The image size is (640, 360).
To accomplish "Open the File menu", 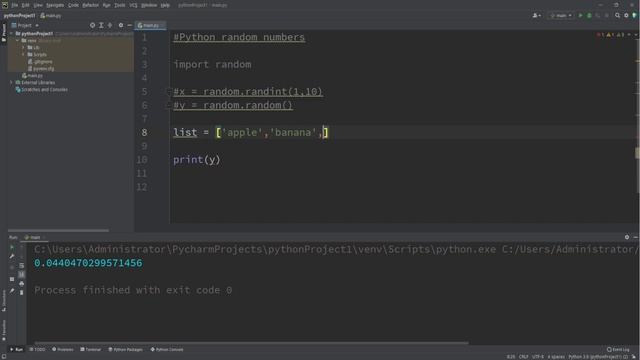I will click(x=15, y=5).
